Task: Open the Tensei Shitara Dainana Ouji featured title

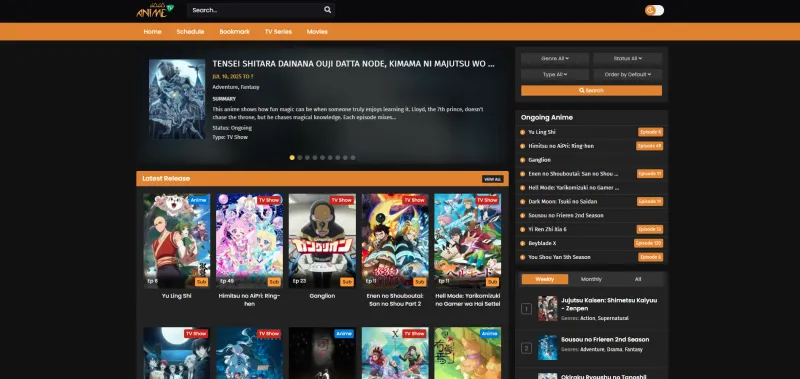Action: (354, 64)
